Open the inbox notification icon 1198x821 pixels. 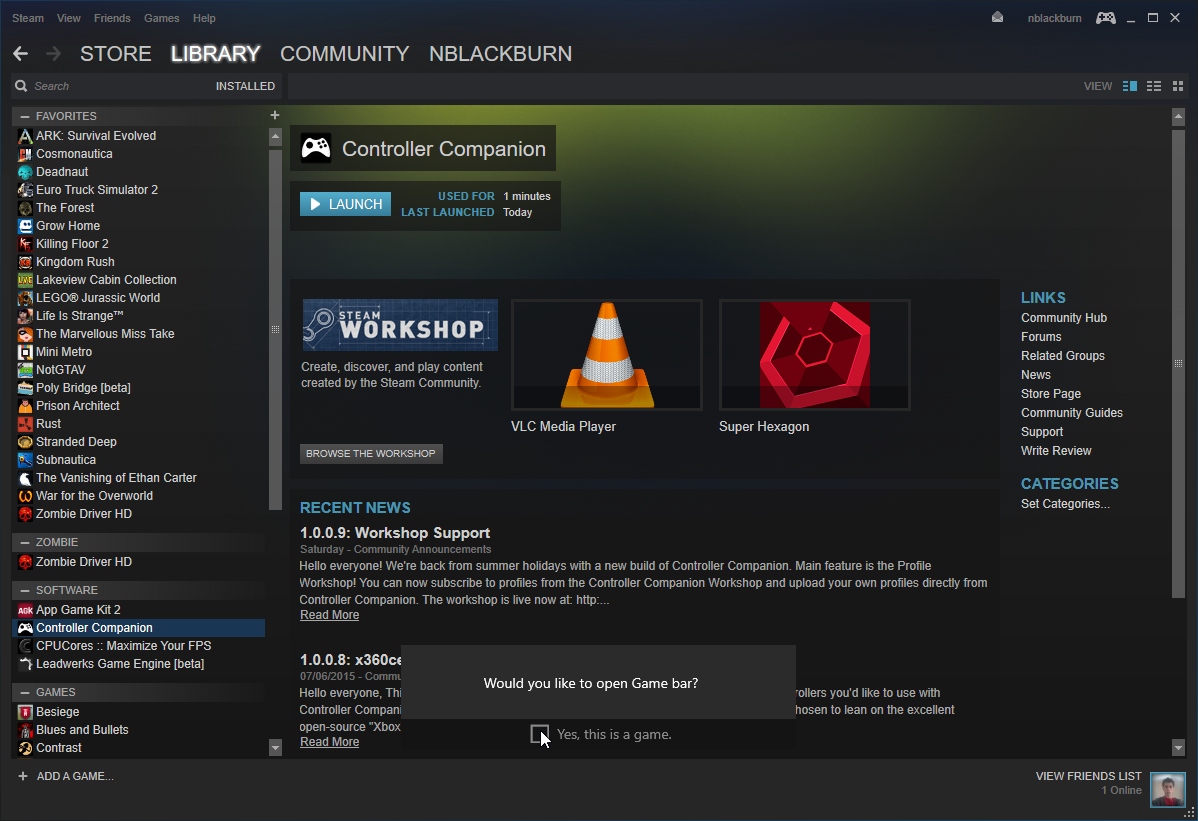tap(997, 18)
